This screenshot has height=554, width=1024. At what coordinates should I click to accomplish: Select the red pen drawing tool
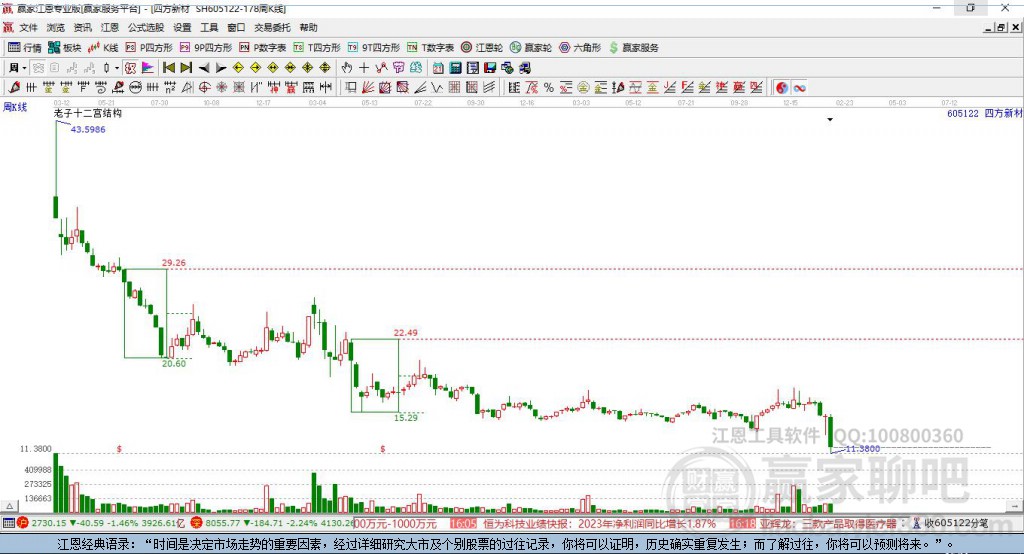[x=14, y=88]
